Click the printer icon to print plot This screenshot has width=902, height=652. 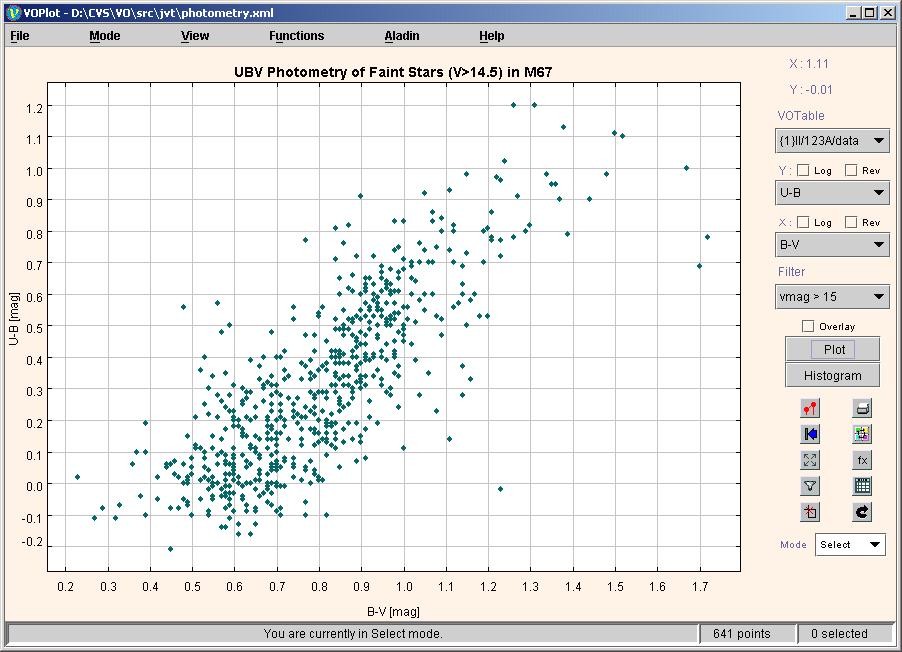click(862, 408)
